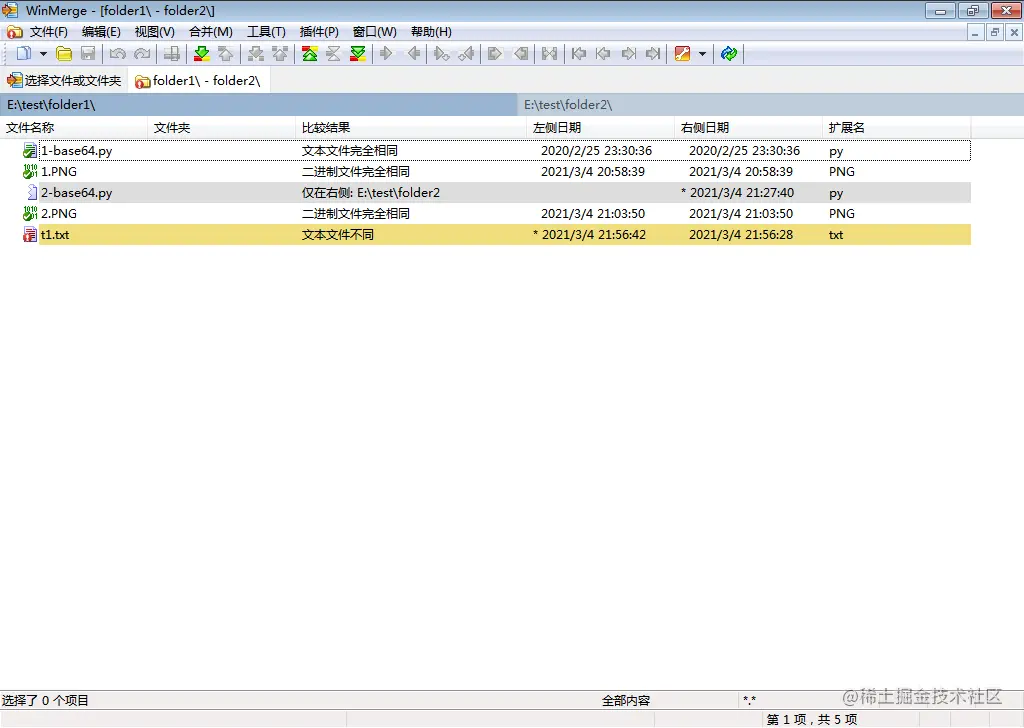Image resolution: width=1024 pixels, height=728 pixels.
Task: Open the 合并(M) menu
Action: [210, 32]
